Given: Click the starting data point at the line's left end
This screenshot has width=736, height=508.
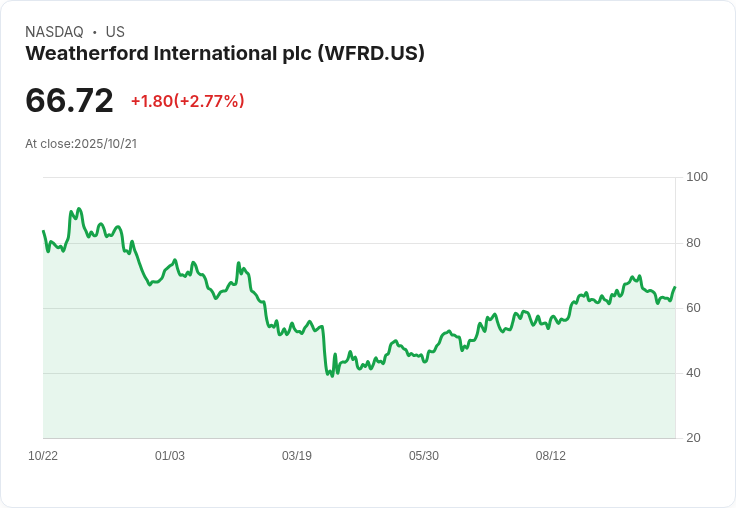Looking at the screenshot, I should pyautogui.click(x=44, y=231).
